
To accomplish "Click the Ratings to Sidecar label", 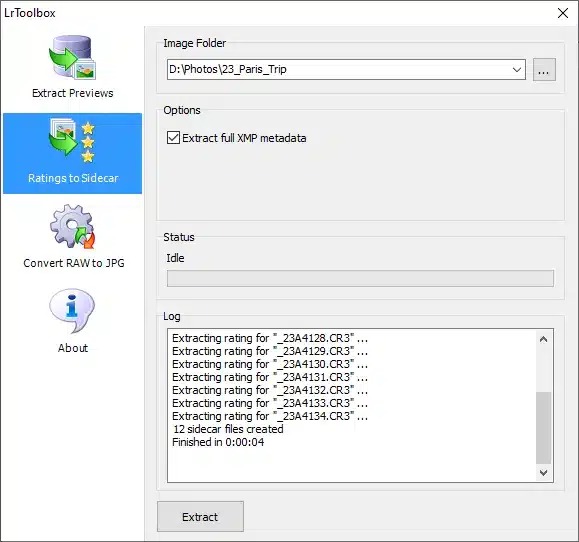I will coord(73,178).
